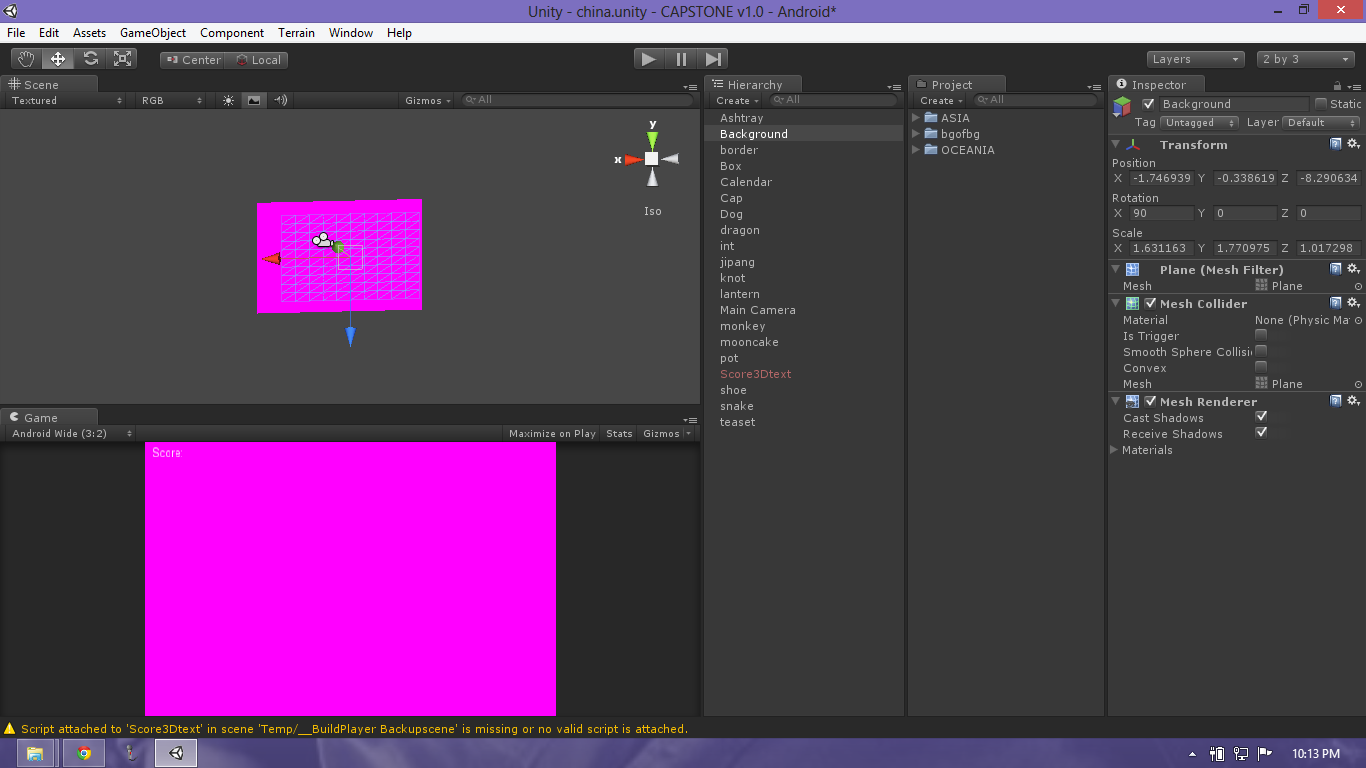Viewport: 1366px width, 768px height.
Task: Click the red X axis gizmo cone
Action: click(633, 159)
